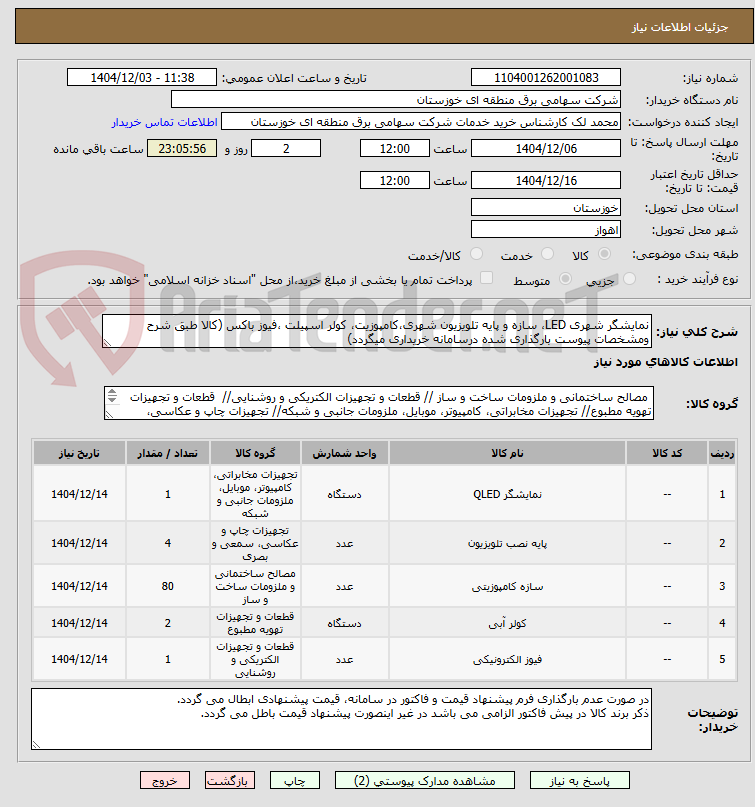Select the نمایشگر QLED item name
The height and width of the screenshot is (807, 755).
click(x=507, y=494)
